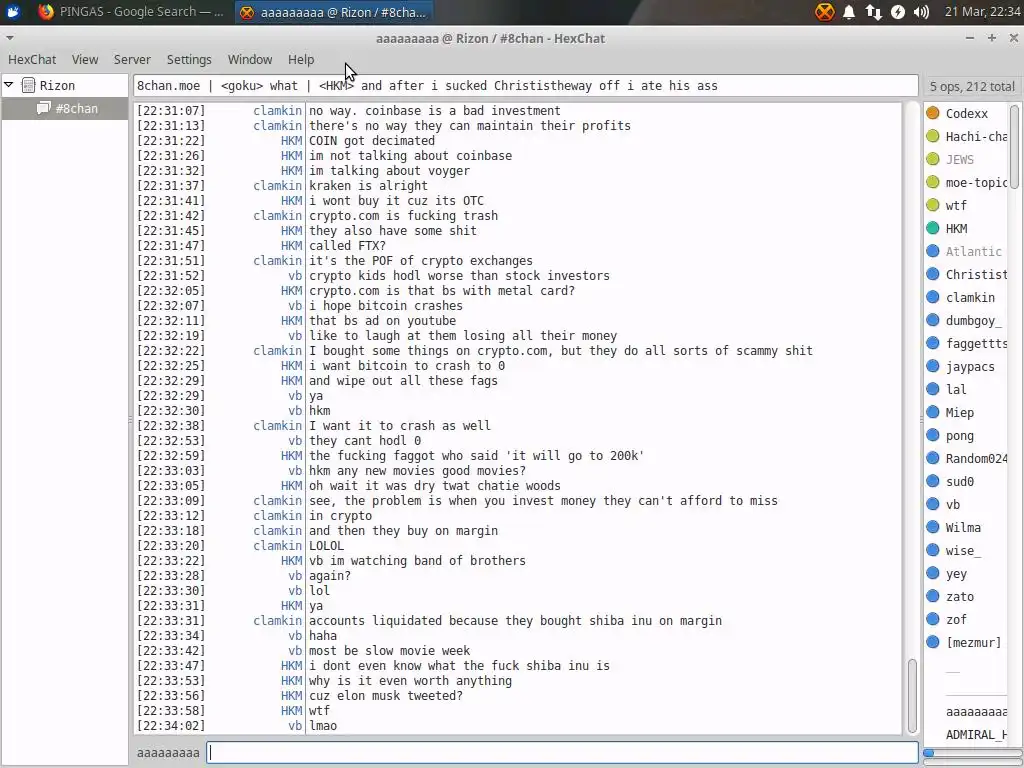1024x768 pixels.
Task: Click the orange status icon beside Codexx
Action: (x=933, y=113)
